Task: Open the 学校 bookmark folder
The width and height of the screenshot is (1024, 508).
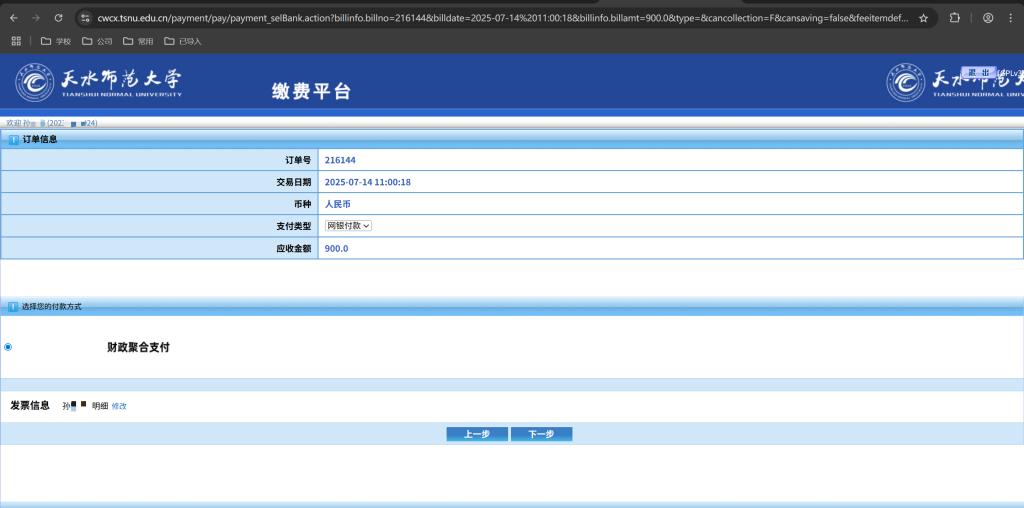Action: click(56, 41)
